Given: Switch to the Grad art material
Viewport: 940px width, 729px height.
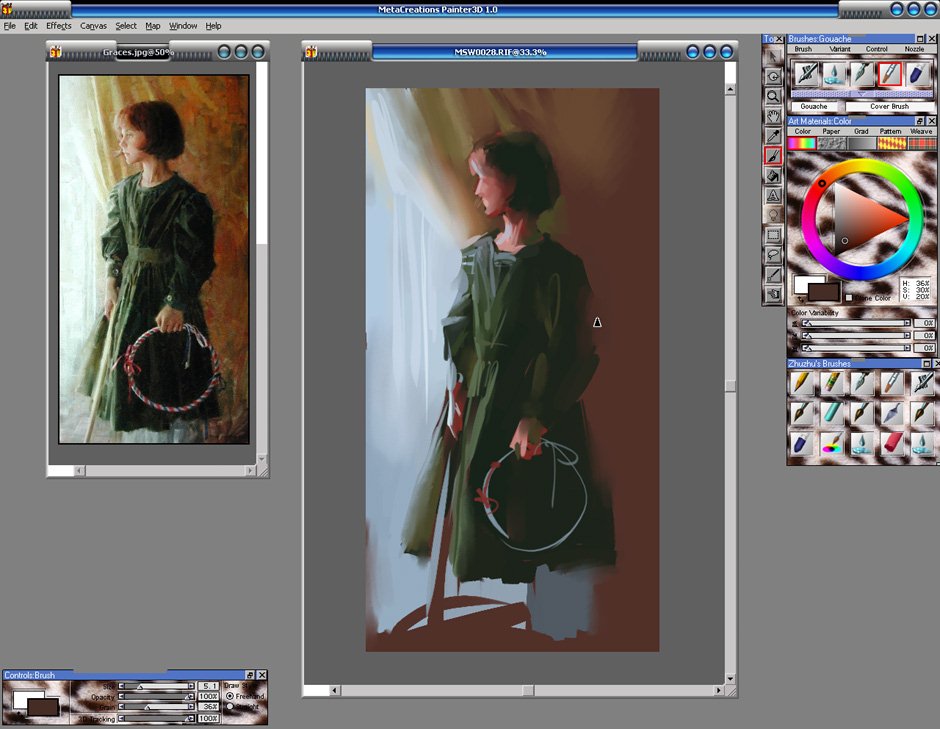Looking at the screenshot, I should 861,143.
